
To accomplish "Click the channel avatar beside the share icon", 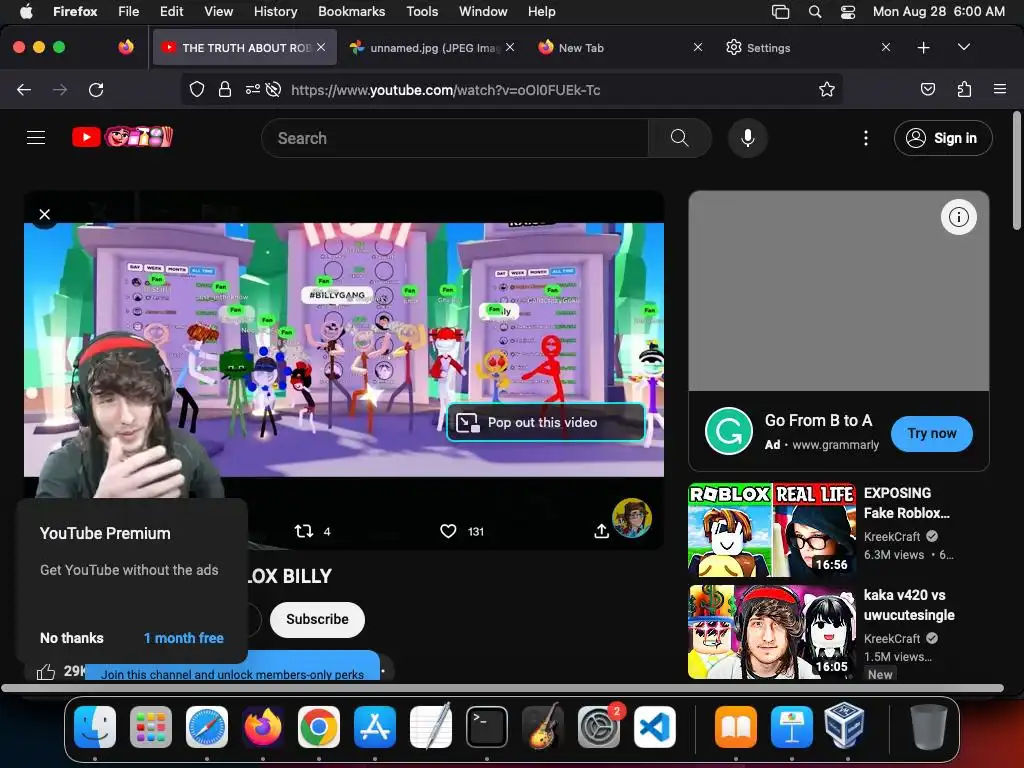I will click(632, 518).
